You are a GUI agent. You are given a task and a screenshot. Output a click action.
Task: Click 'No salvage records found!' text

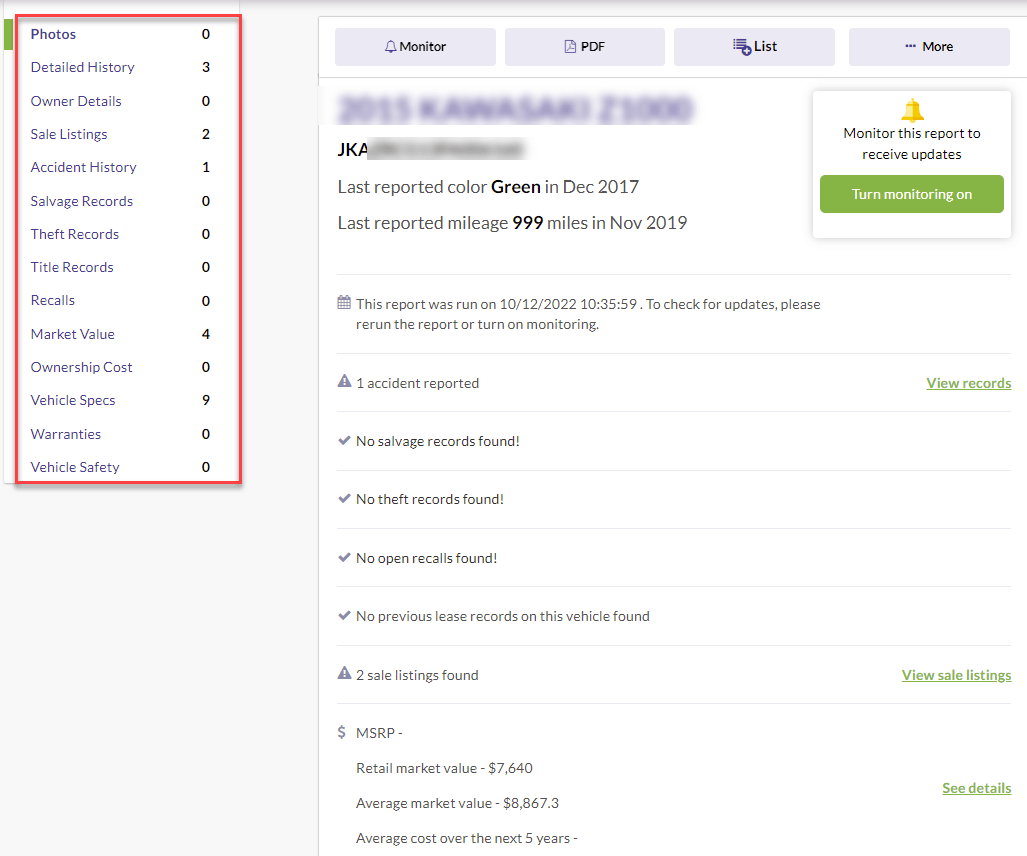click(x=438, y=441)
